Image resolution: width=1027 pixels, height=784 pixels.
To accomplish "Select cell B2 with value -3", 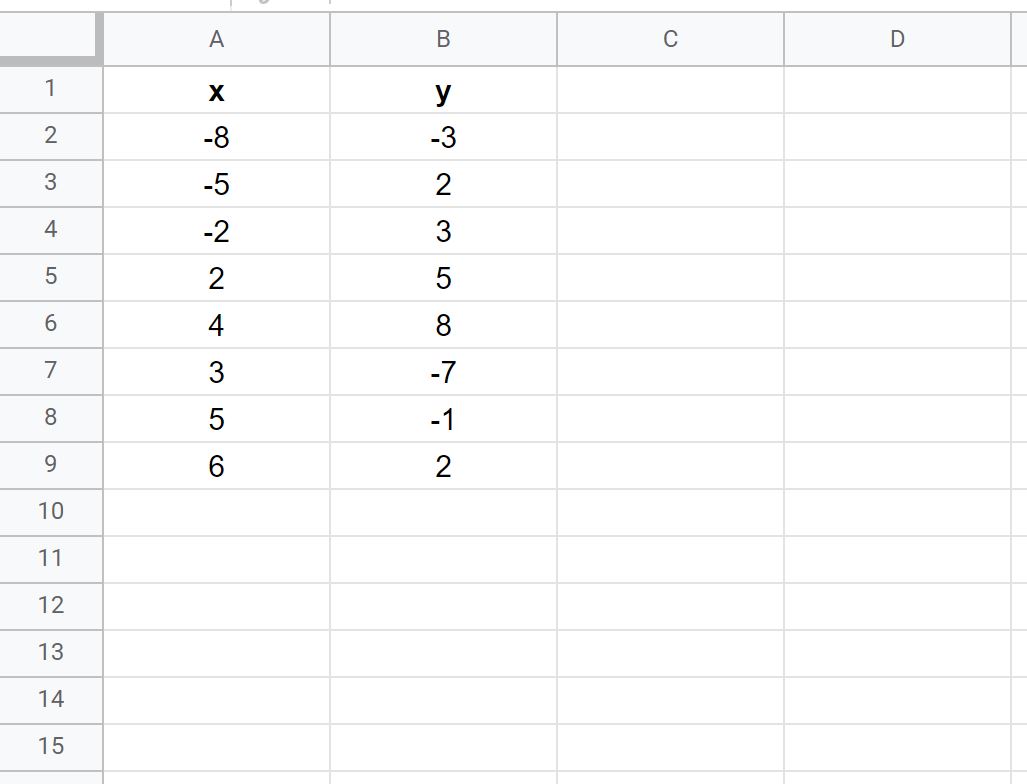I will click(443, 137).
